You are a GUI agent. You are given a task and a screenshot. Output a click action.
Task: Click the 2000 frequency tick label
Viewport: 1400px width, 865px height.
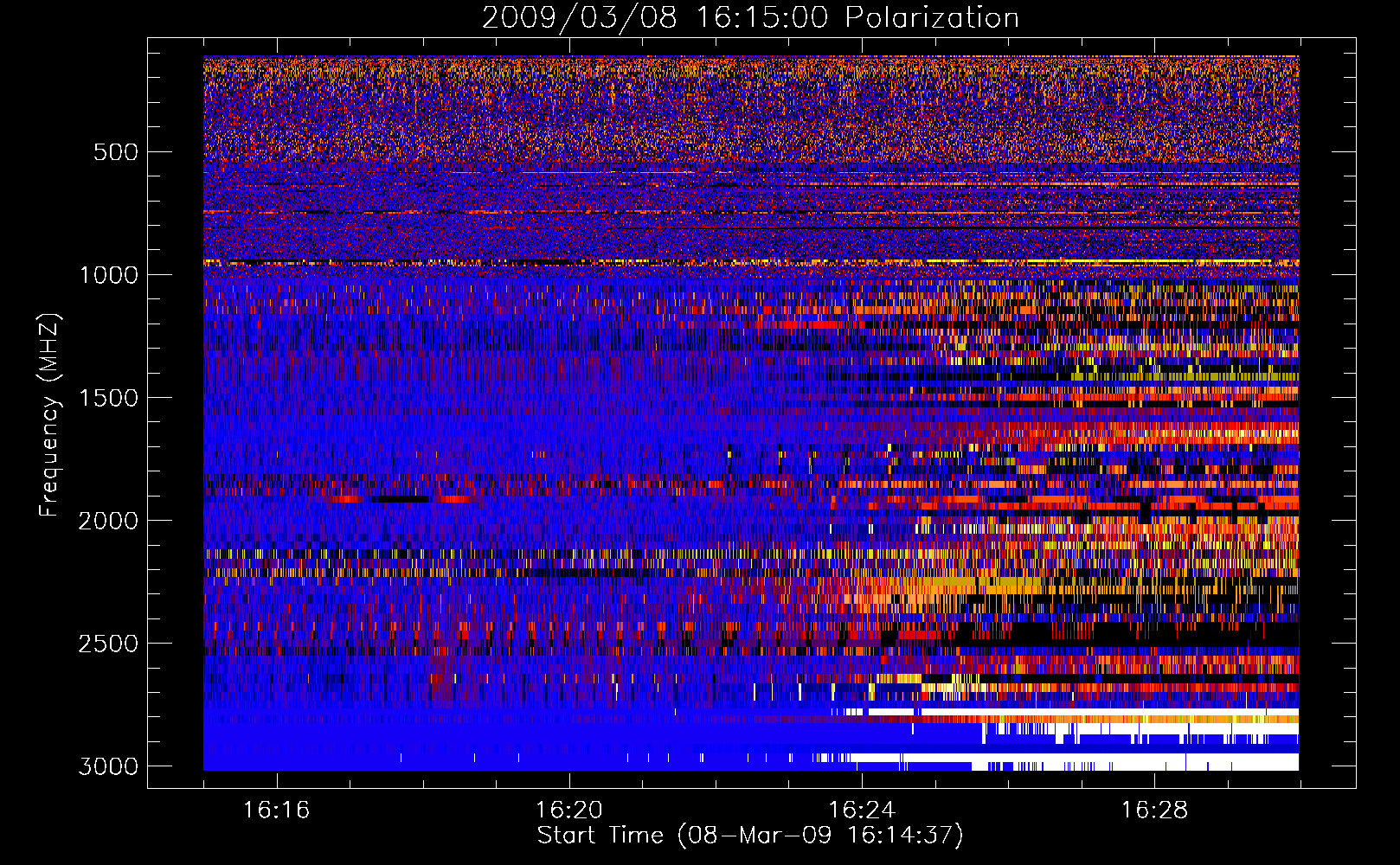(x=109, y=521)
